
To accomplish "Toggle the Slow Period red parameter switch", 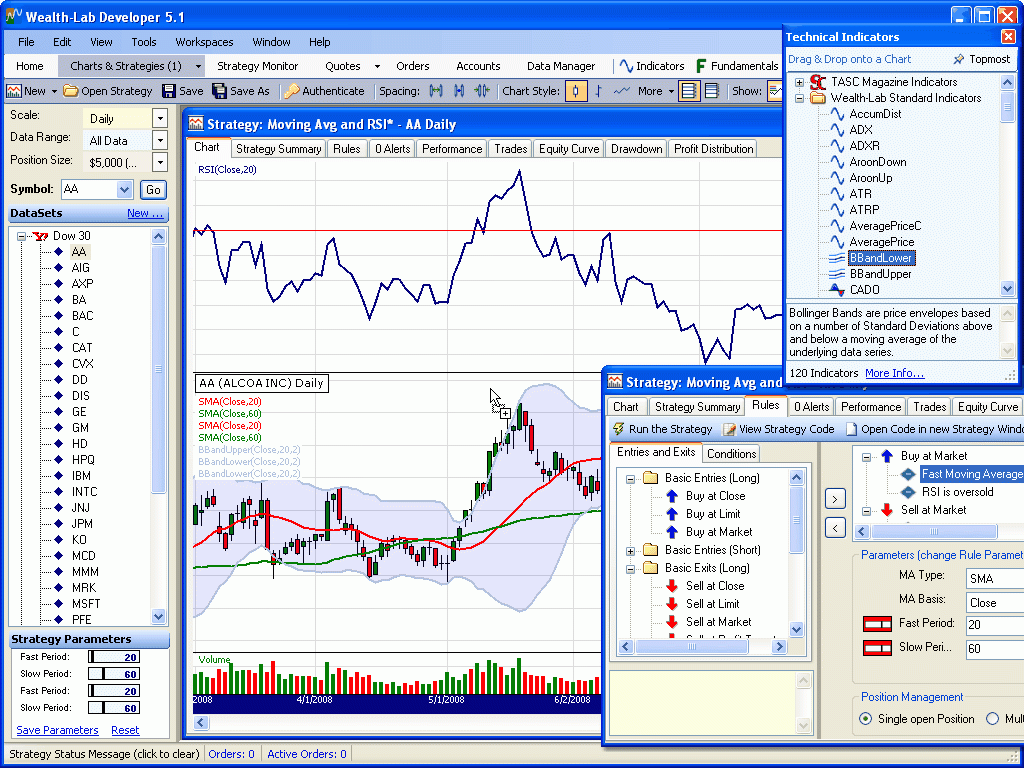I will click(x=877, y=648).
